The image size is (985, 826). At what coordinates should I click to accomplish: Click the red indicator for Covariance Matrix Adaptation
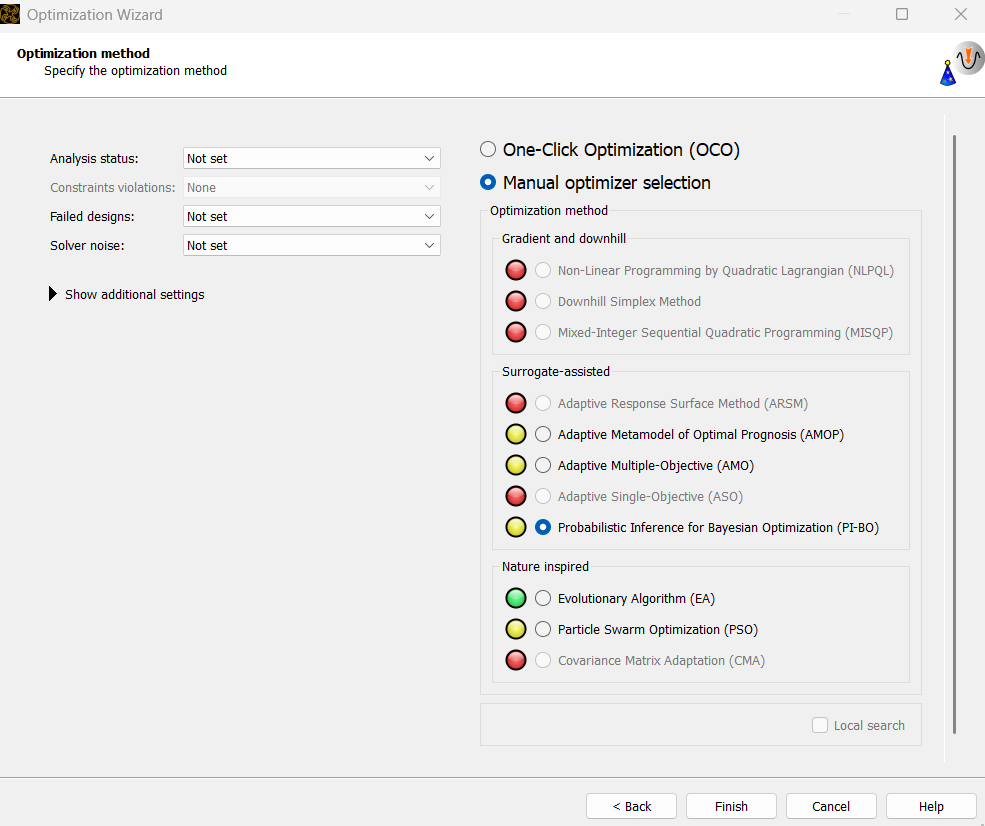pyautogui.click(x=516, y=660)
